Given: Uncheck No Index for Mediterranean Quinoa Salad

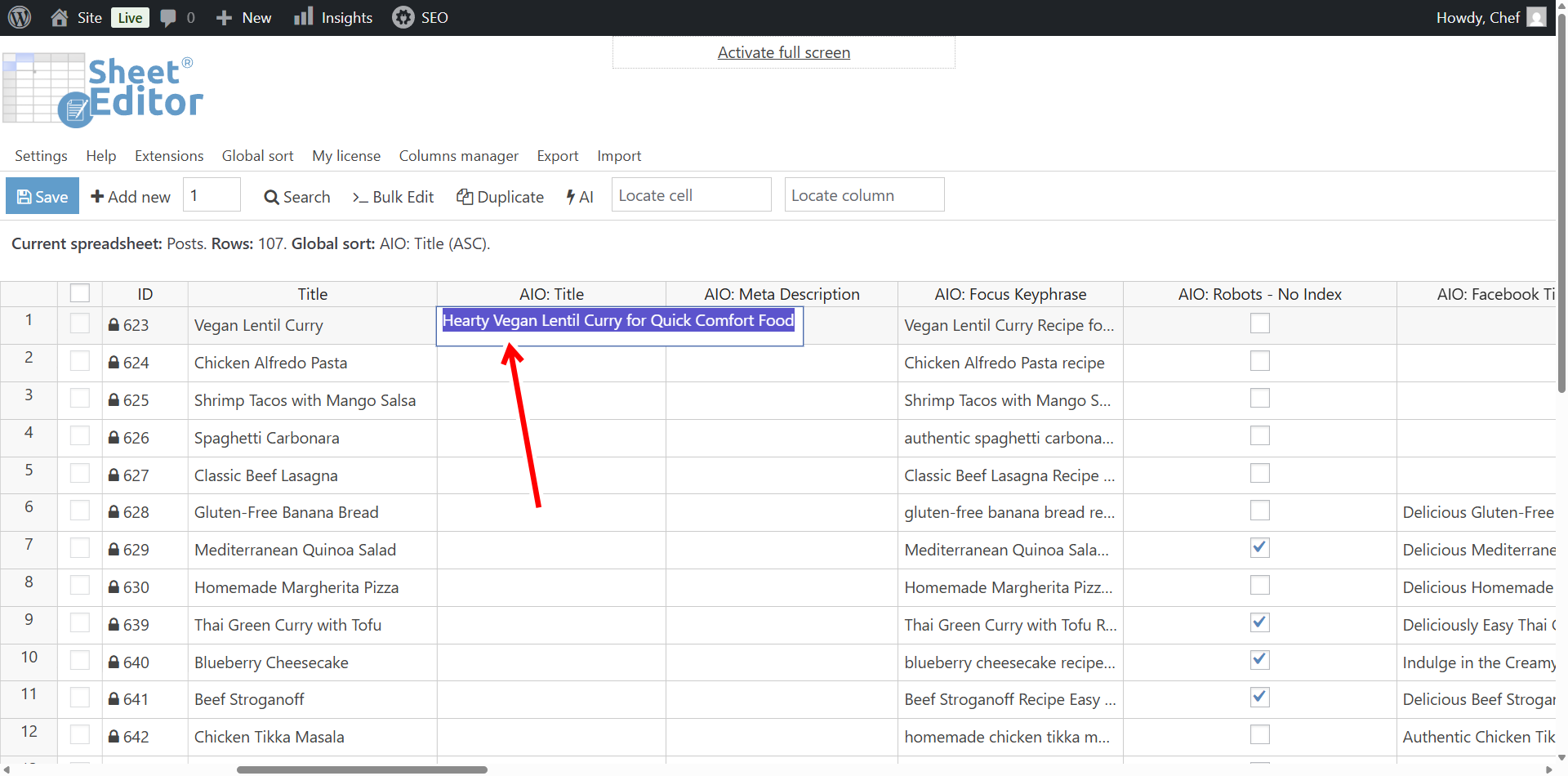Looking at the screenshot, I should pyautogui.click(x=1259, y=548).
